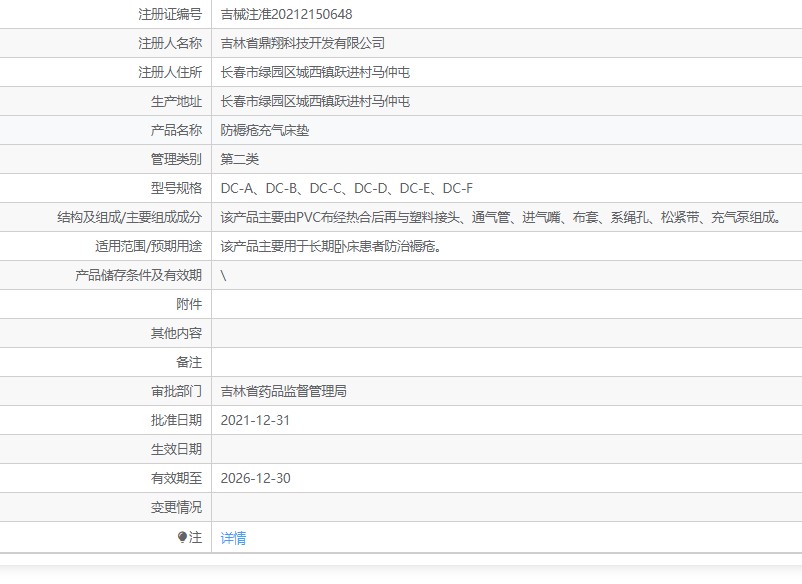Screen dimensions: 802x584
Task: Click the 附件 label
Action: (189, 304)
